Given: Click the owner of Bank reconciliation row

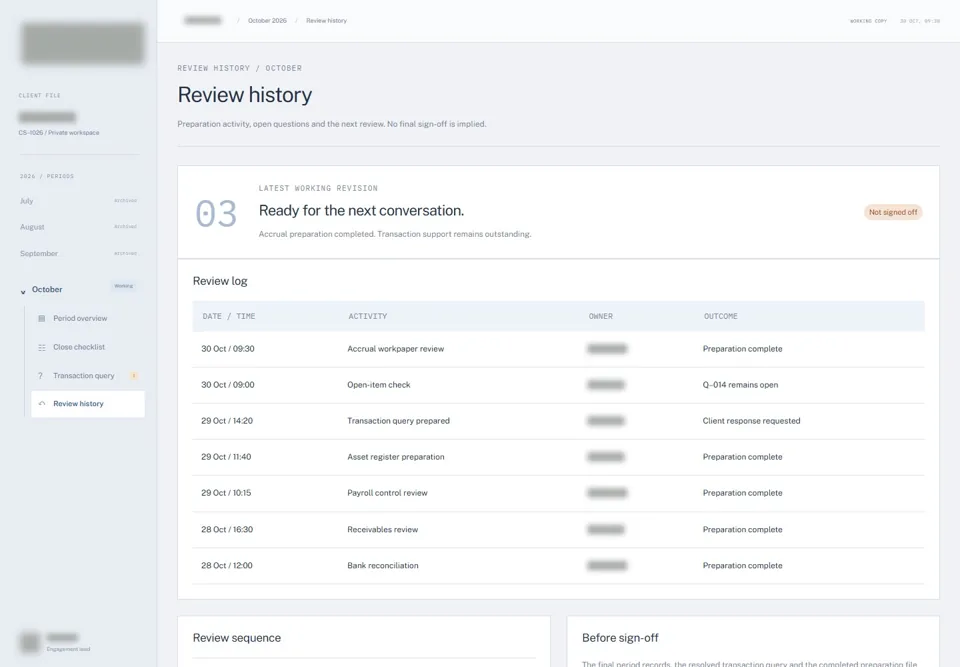Looking at the screenshot, I should (607, 566).
